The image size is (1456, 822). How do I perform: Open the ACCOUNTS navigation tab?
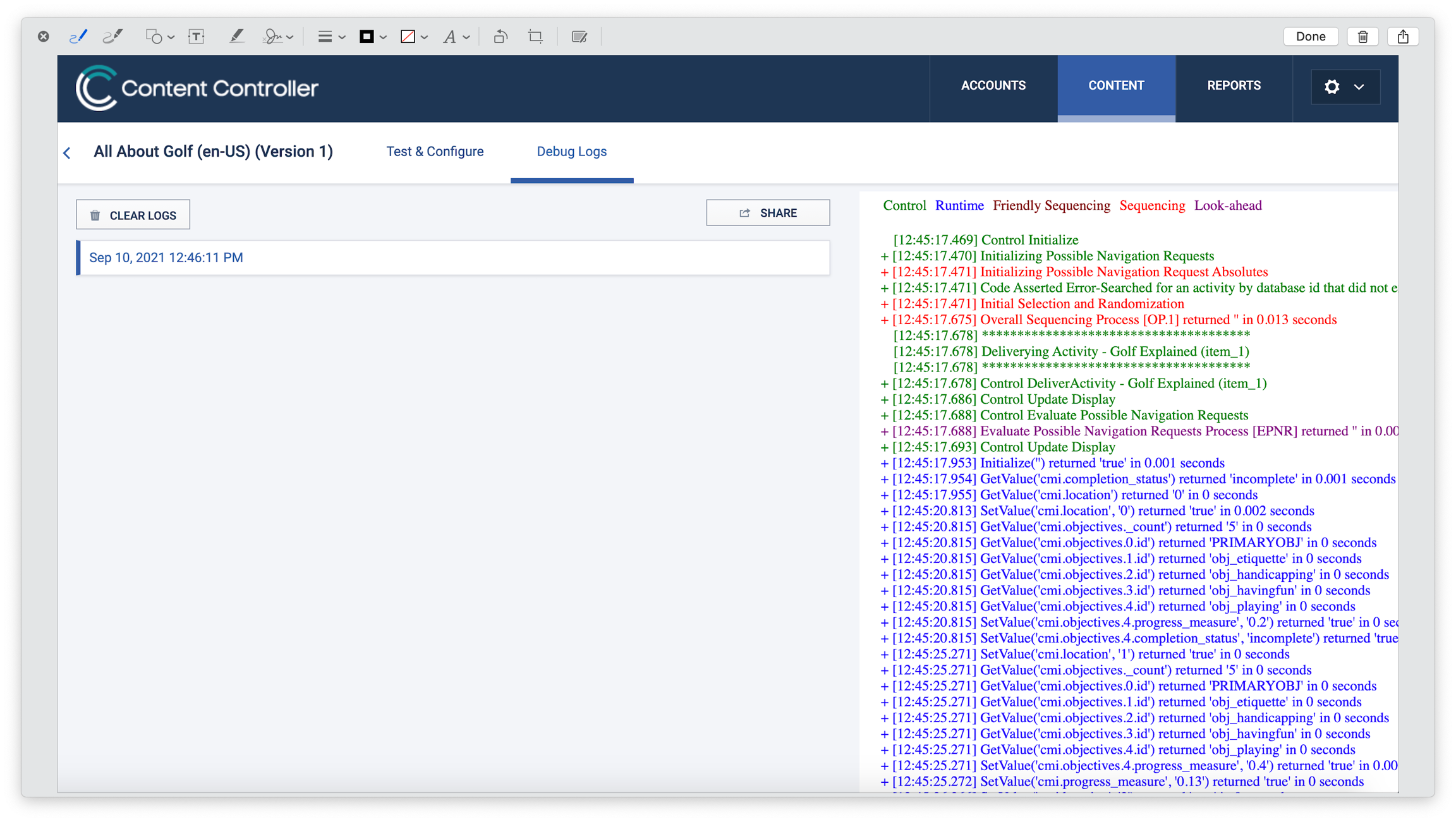tap(993, 86)
